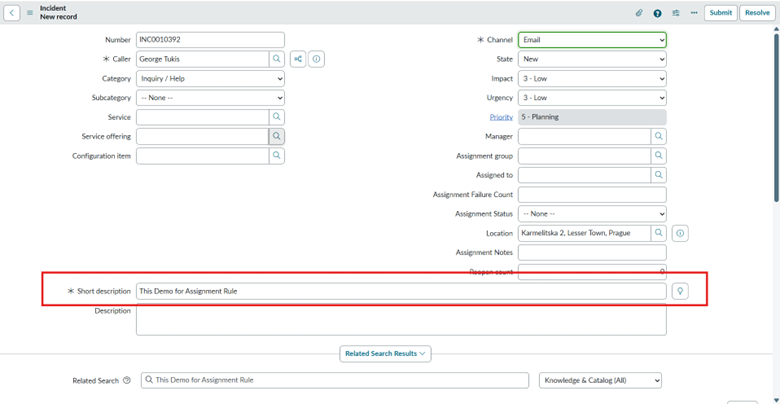Click the back arrow in the form header

click(x=12, y=13)
